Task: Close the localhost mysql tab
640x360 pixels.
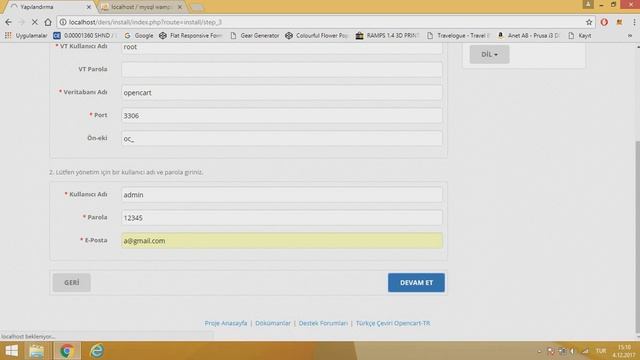Action: click(x=180, y=7)
